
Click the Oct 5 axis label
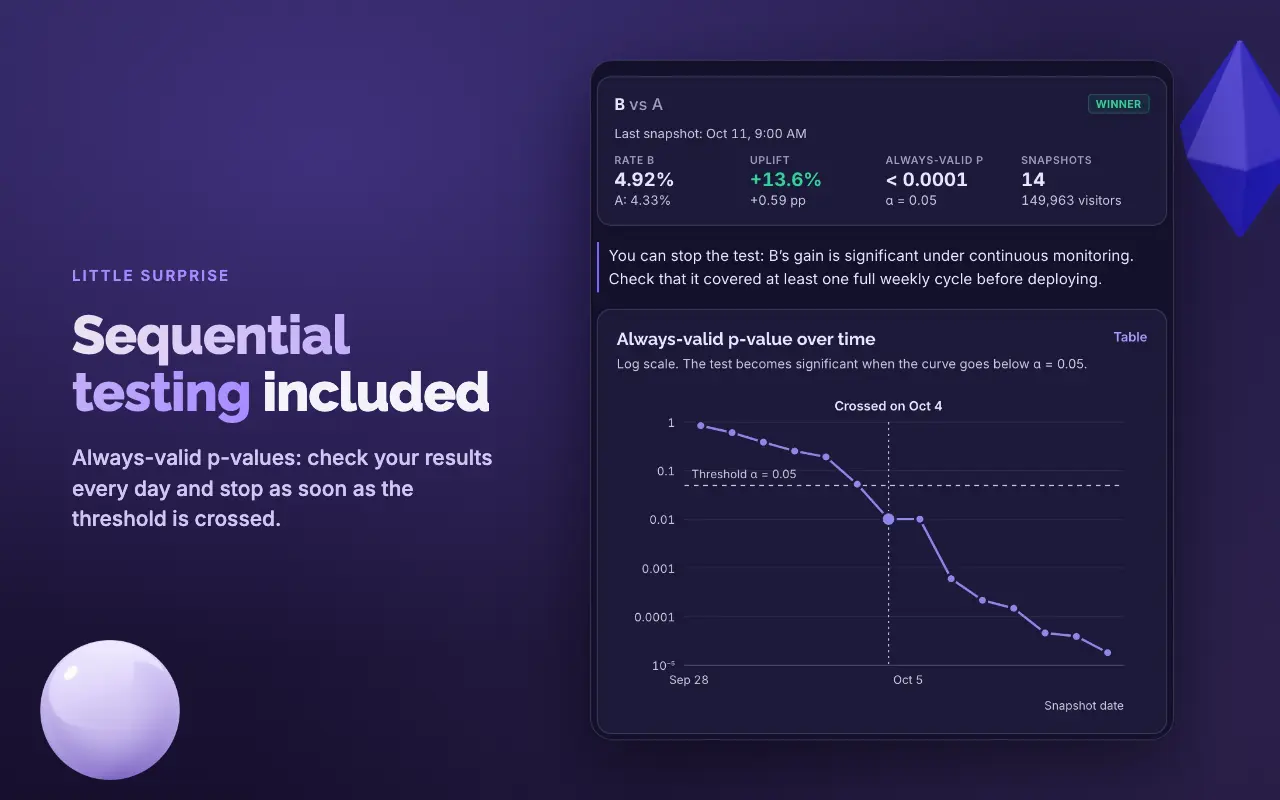(908, 680)
